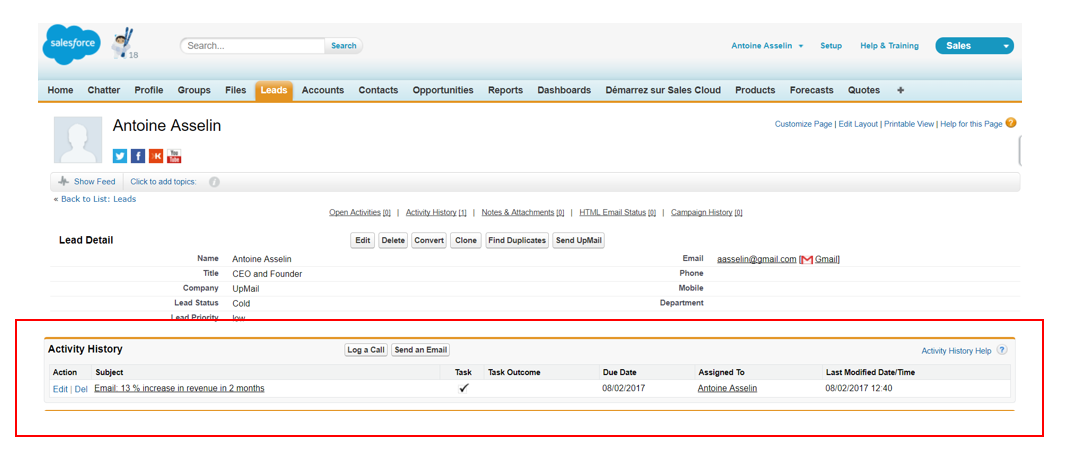Click the Send an Email button
1069x453 pixels.
(421, 350)
